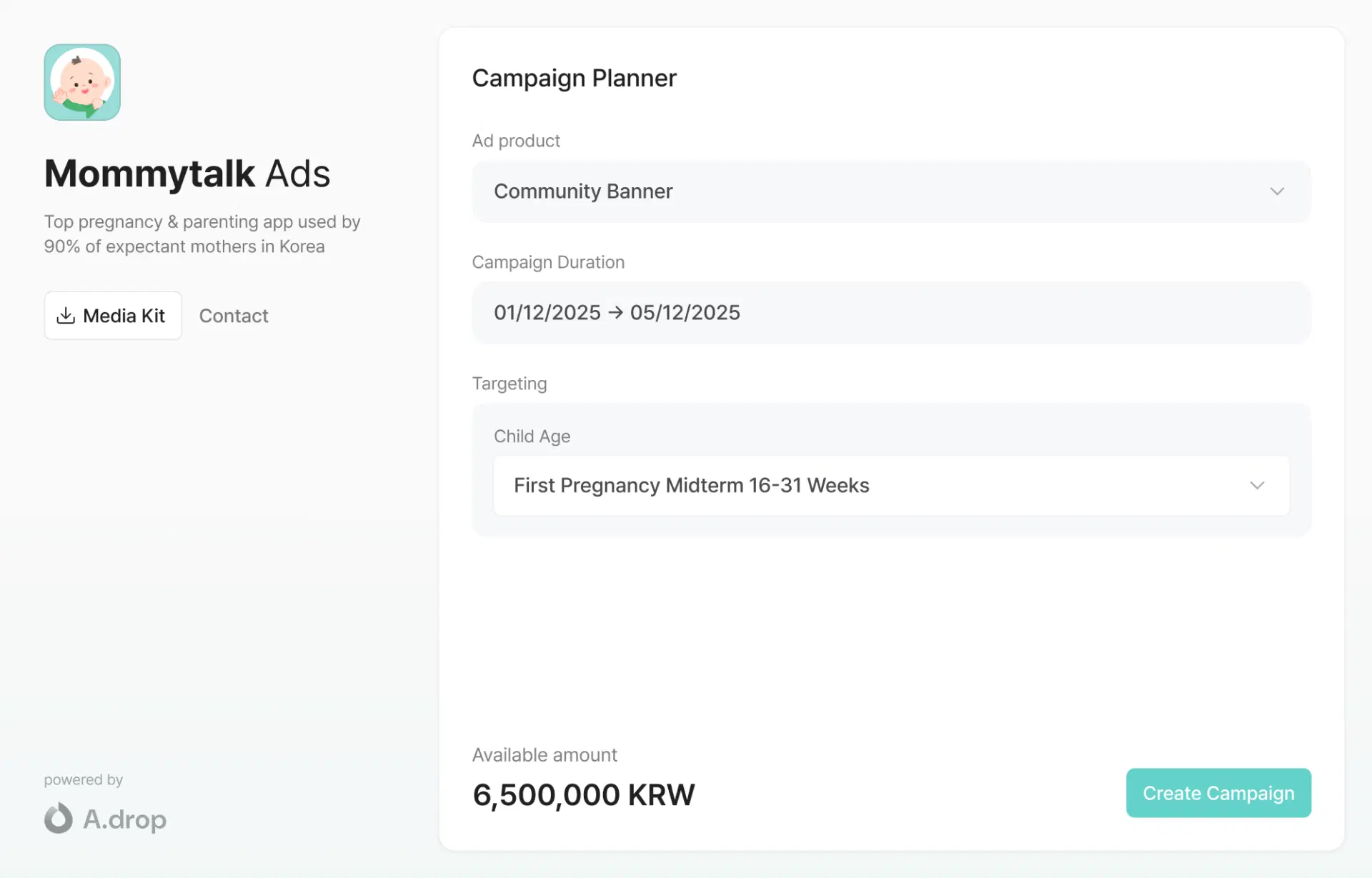Click the Campaign Duration label
Image resolution: width=1372 pixels, height=878 pixels.
pos(548,262)
